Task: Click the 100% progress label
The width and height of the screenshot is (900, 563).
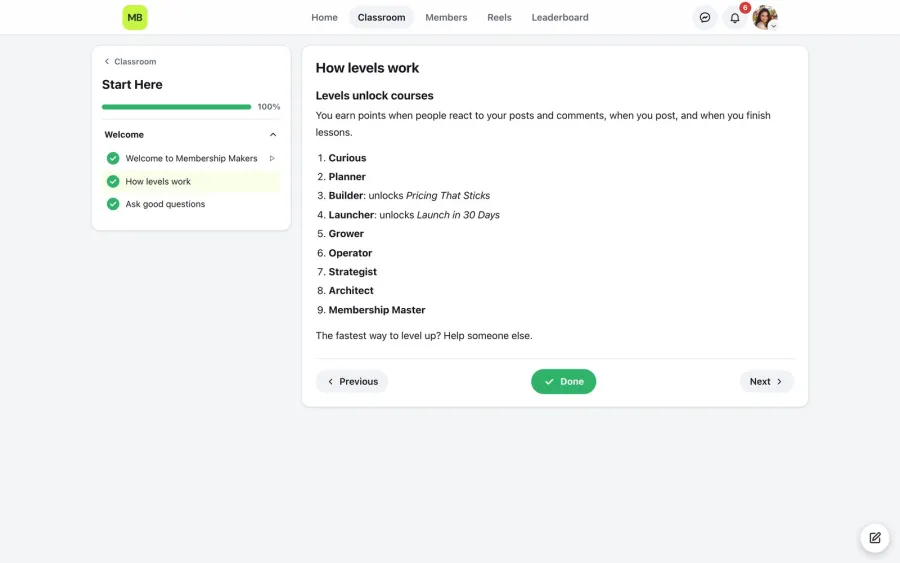Action: pyautogui.click(x=269, y=107)
